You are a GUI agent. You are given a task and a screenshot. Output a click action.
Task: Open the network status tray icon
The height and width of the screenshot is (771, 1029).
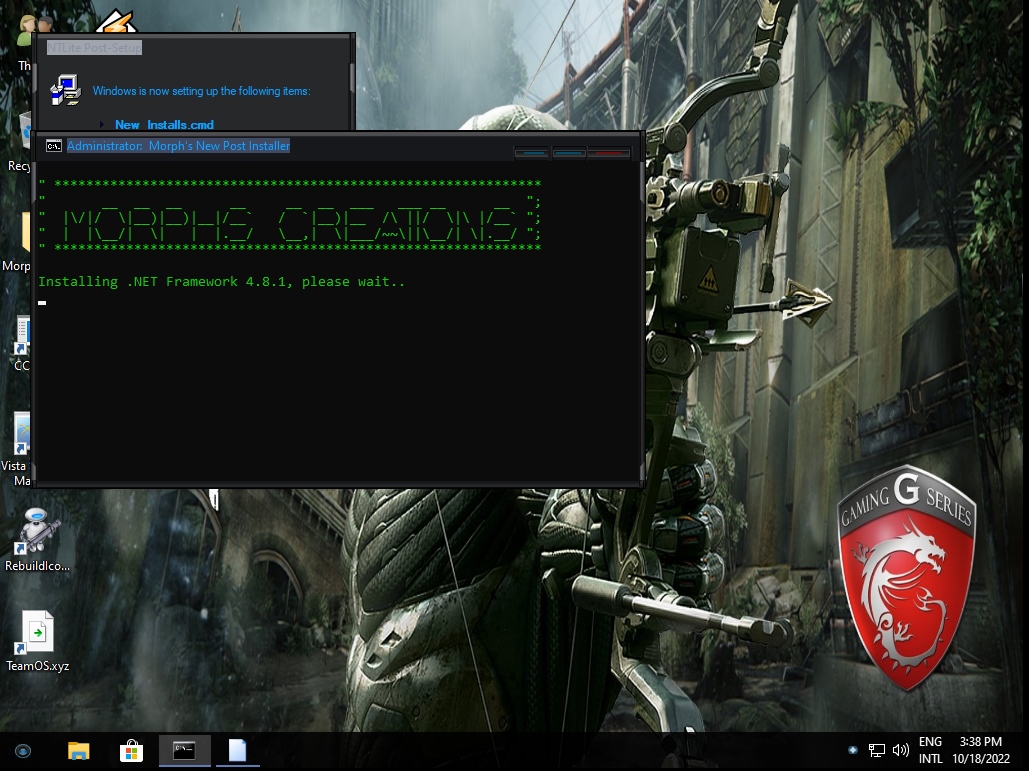[877, 750]
